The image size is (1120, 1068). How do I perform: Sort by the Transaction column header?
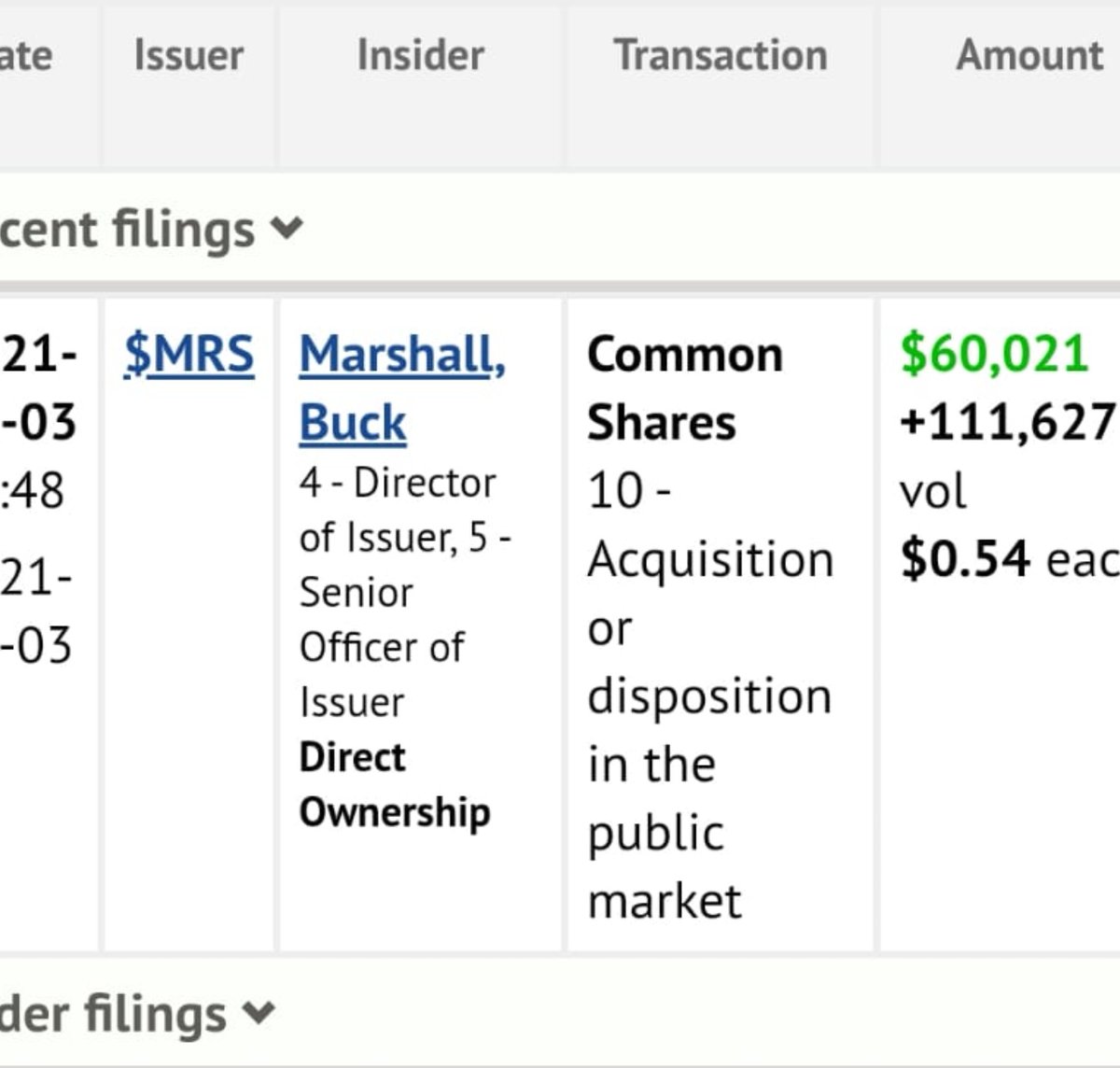721,55
